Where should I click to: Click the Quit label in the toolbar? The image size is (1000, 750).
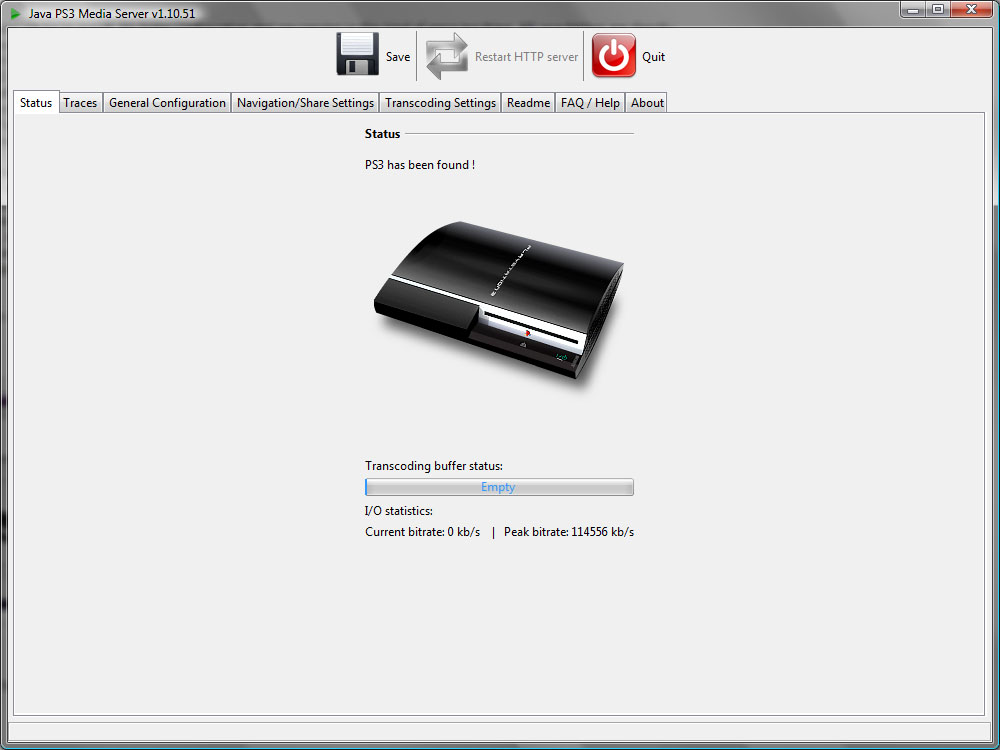pos(654,57)
